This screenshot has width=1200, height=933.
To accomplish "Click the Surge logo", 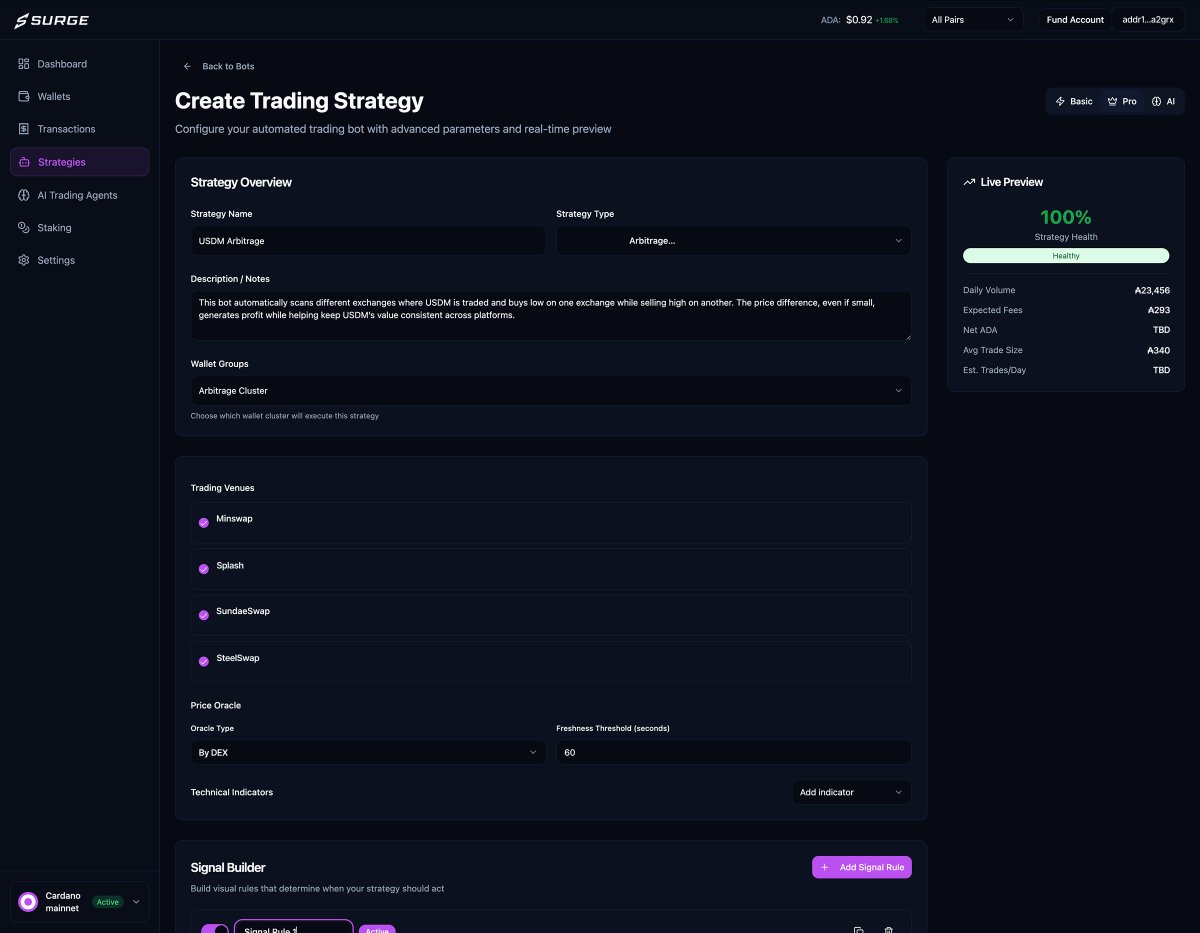I will 51,20.
